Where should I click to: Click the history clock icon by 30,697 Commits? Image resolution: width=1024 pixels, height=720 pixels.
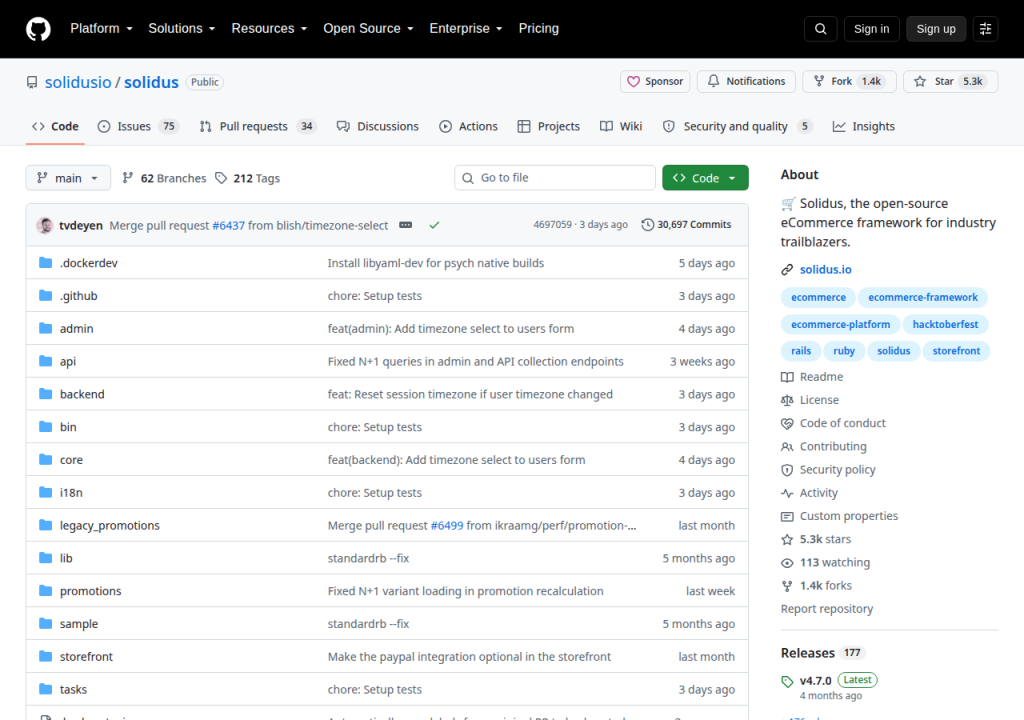tap(647, 225)
